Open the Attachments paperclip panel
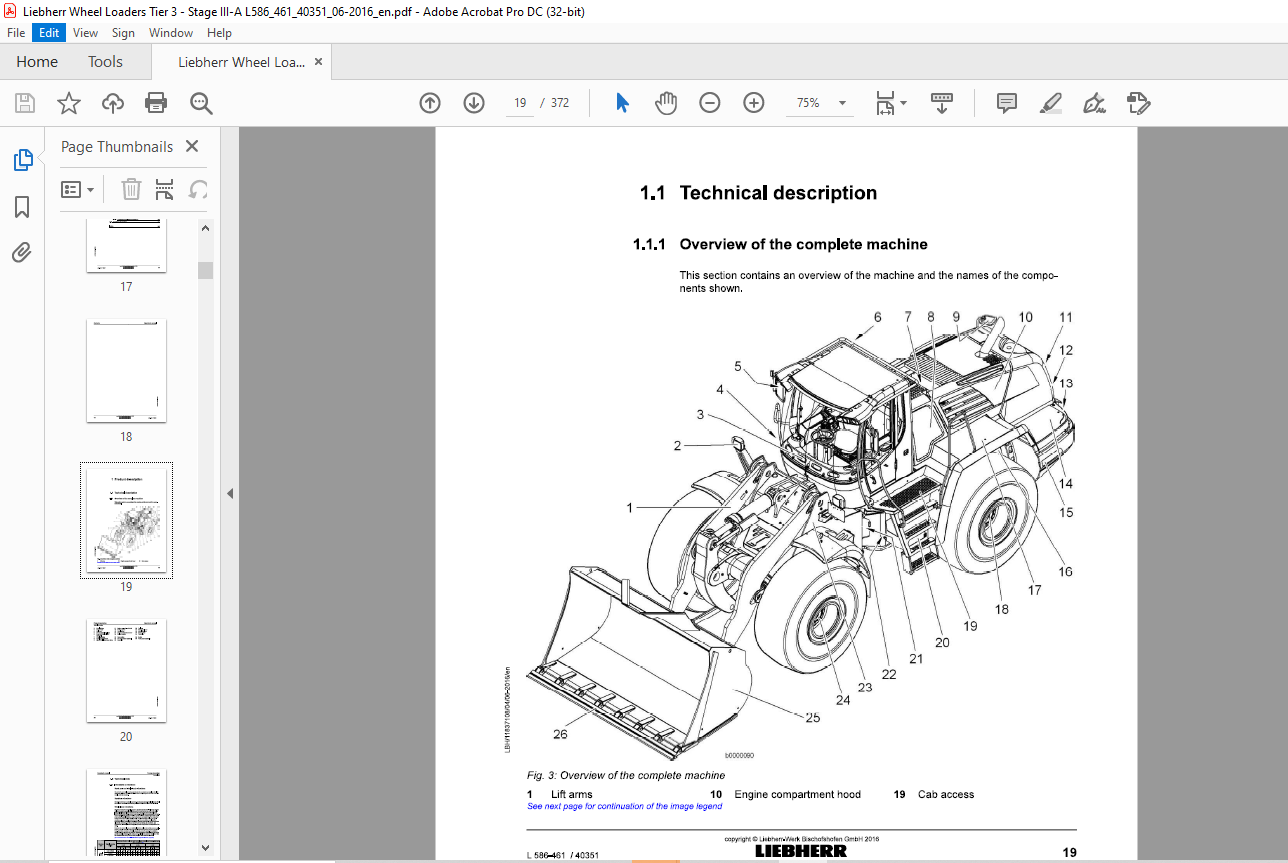Image resolution: width=1288 pixels, height=863 pixels. [22, 252]
